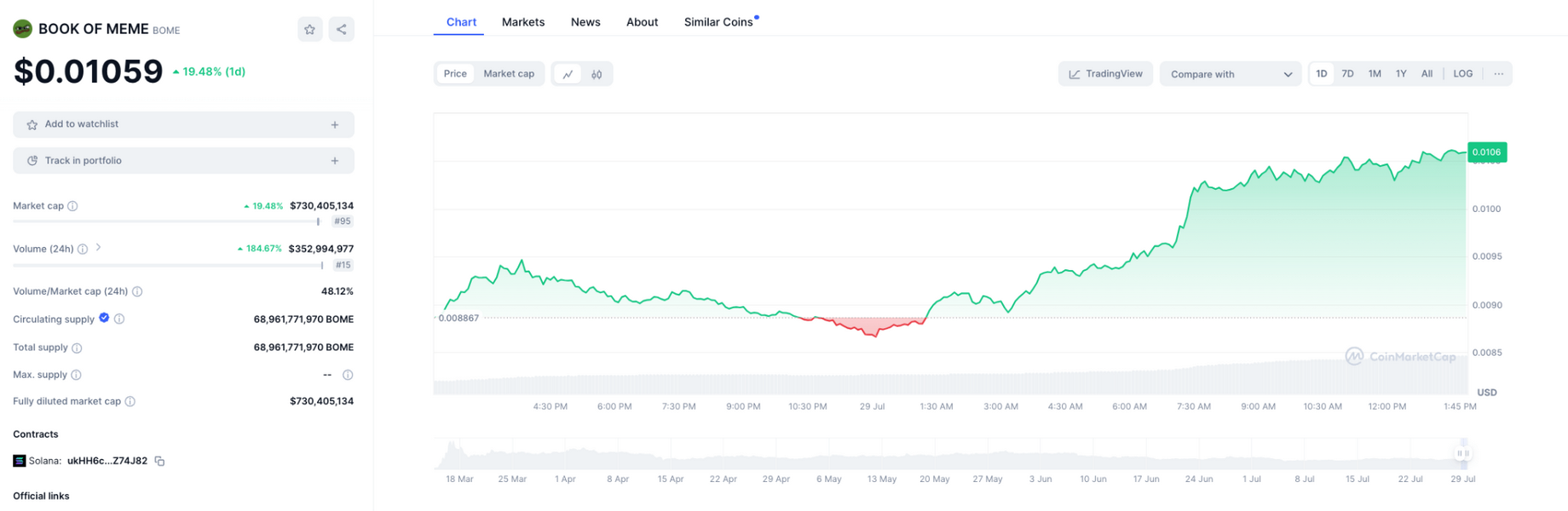Image resolution: width=1568 pixels, height=511 pixels.
Task: Open the Compare with dropdown
Action: coord(1230,74)
